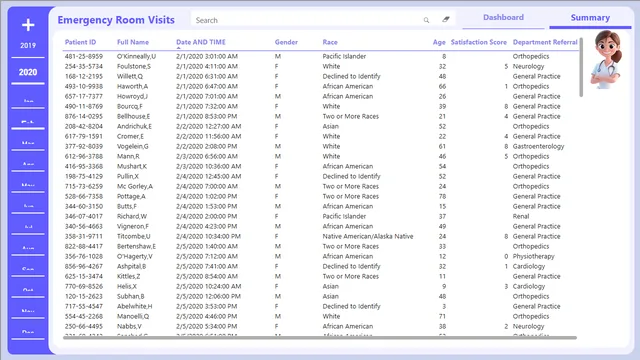640x360 pixels.
Task: Select Patient ID 481-25-8959
Action: coord(84,56)
